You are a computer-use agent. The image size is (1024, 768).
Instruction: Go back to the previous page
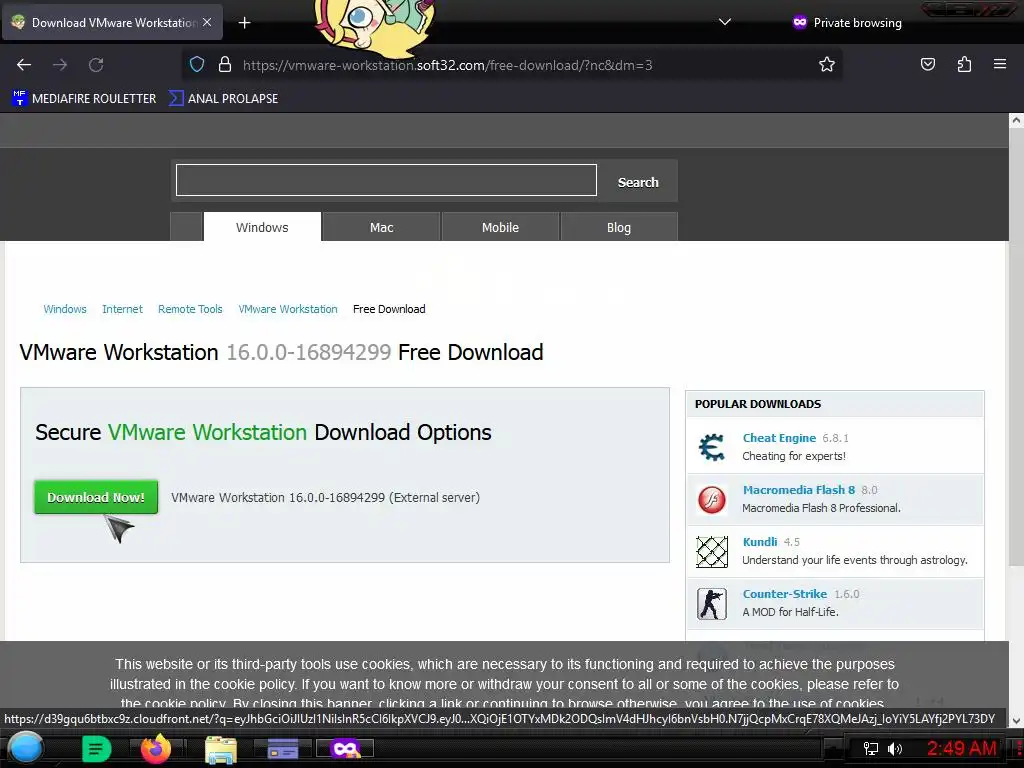coord(24,65)
